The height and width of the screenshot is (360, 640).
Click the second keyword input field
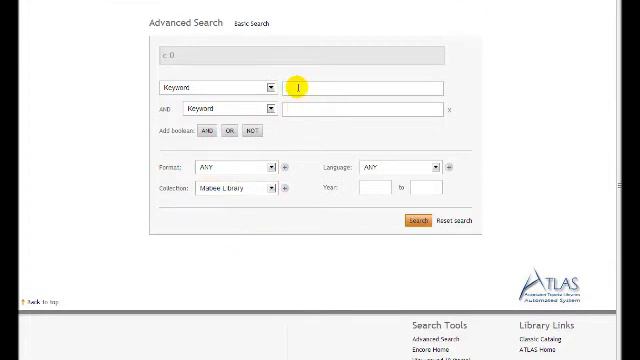pos(363,109)
